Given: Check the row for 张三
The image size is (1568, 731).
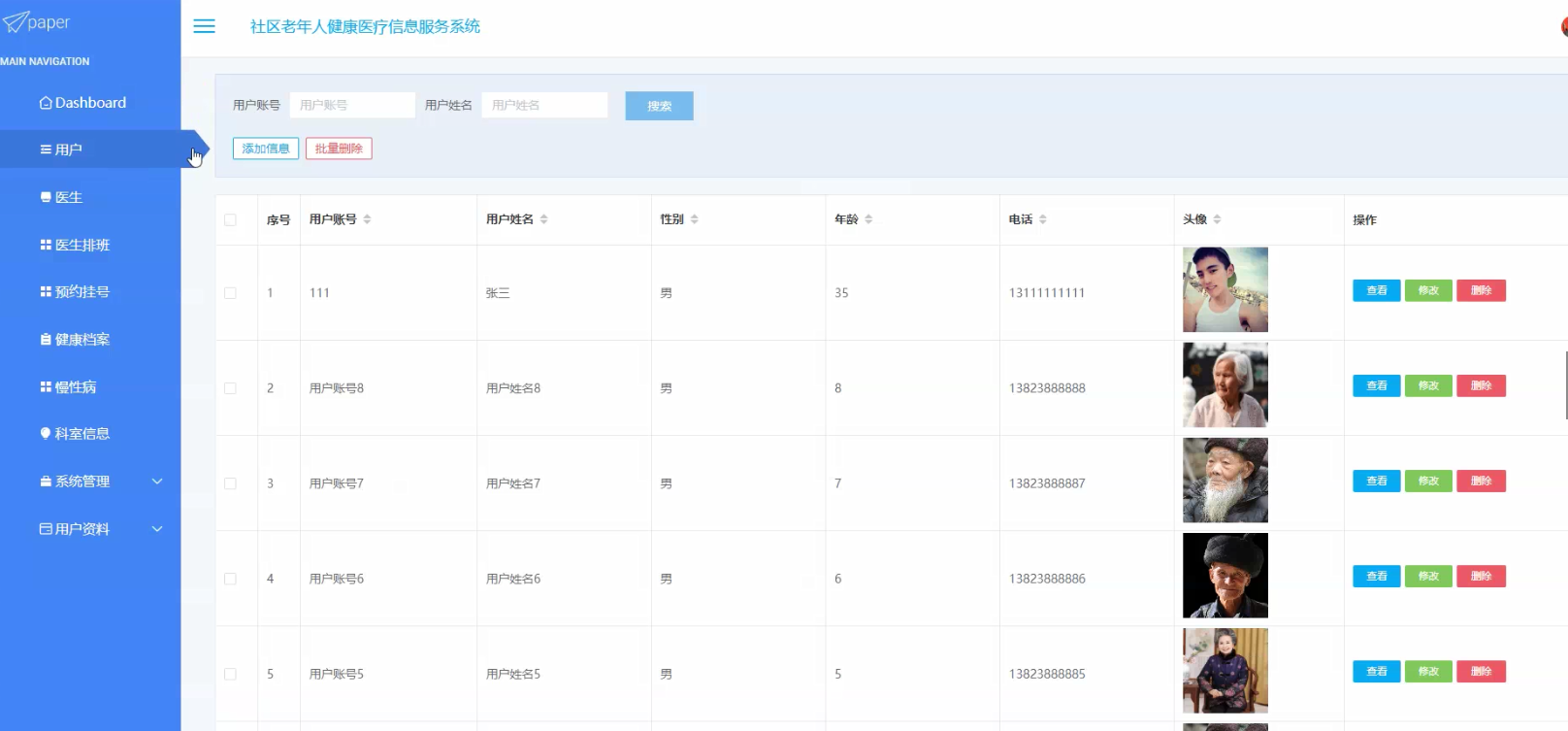Looking at the screenshot, I should click(230, 293).
